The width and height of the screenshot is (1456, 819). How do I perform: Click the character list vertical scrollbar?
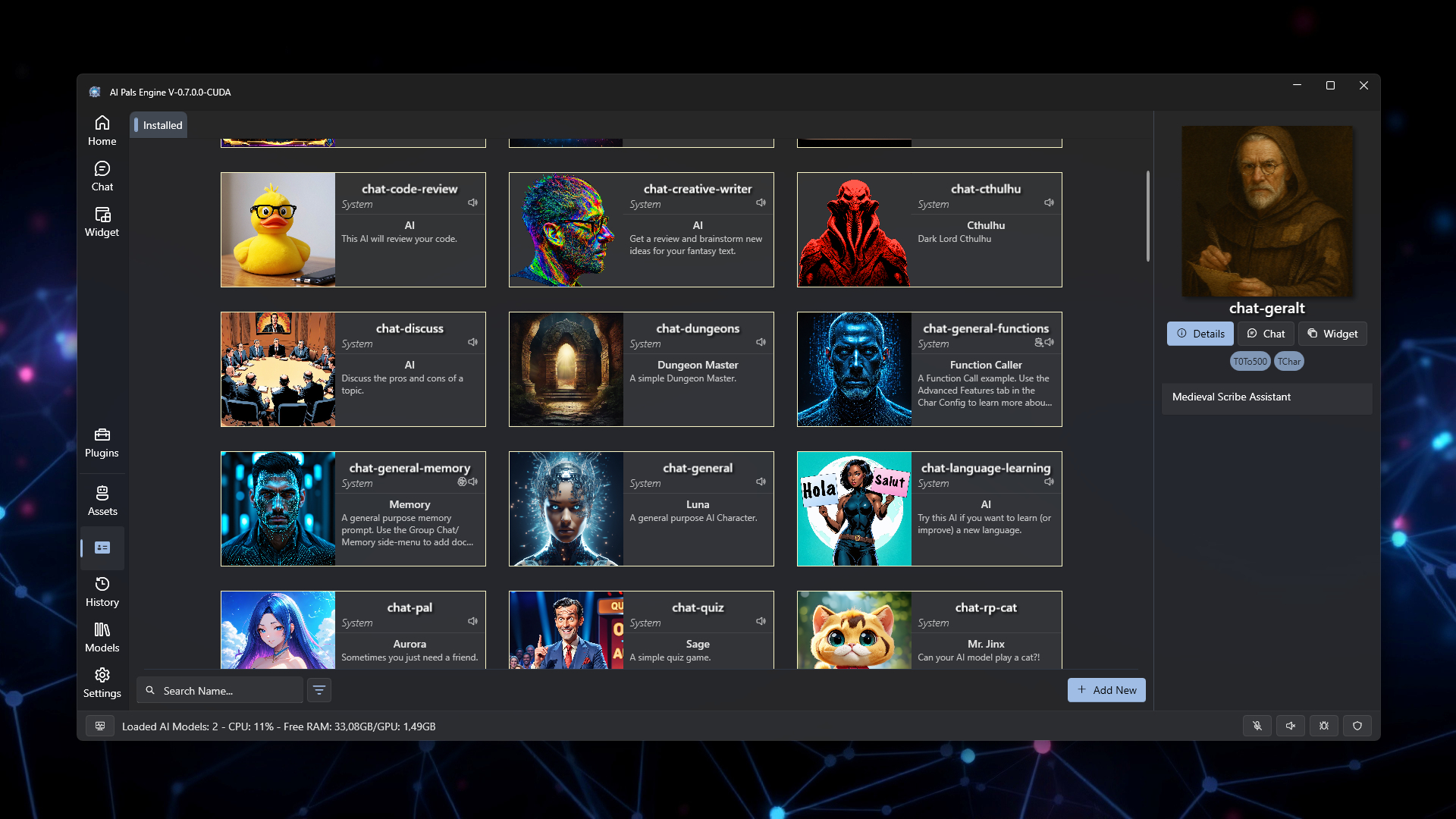pyautogui.click(x=1147, y=216)
